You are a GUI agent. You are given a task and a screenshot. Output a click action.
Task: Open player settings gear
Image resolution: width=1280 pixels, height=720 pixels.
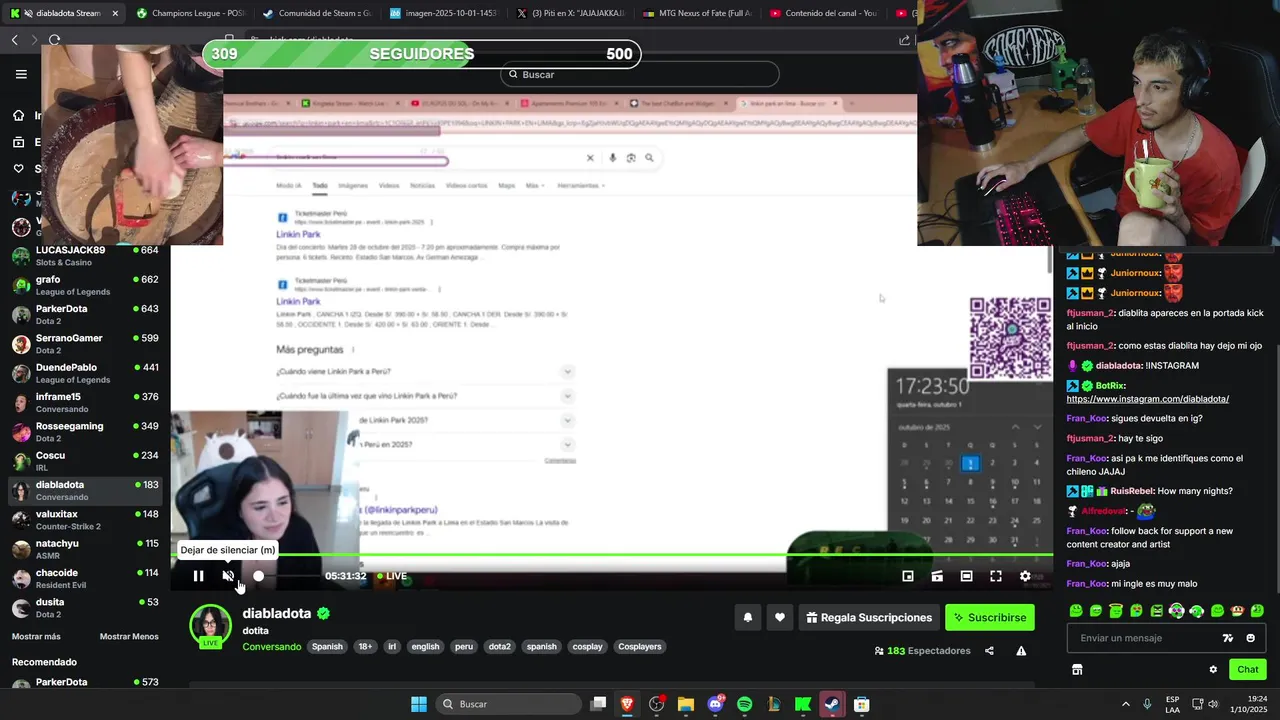pos(1025,576)
